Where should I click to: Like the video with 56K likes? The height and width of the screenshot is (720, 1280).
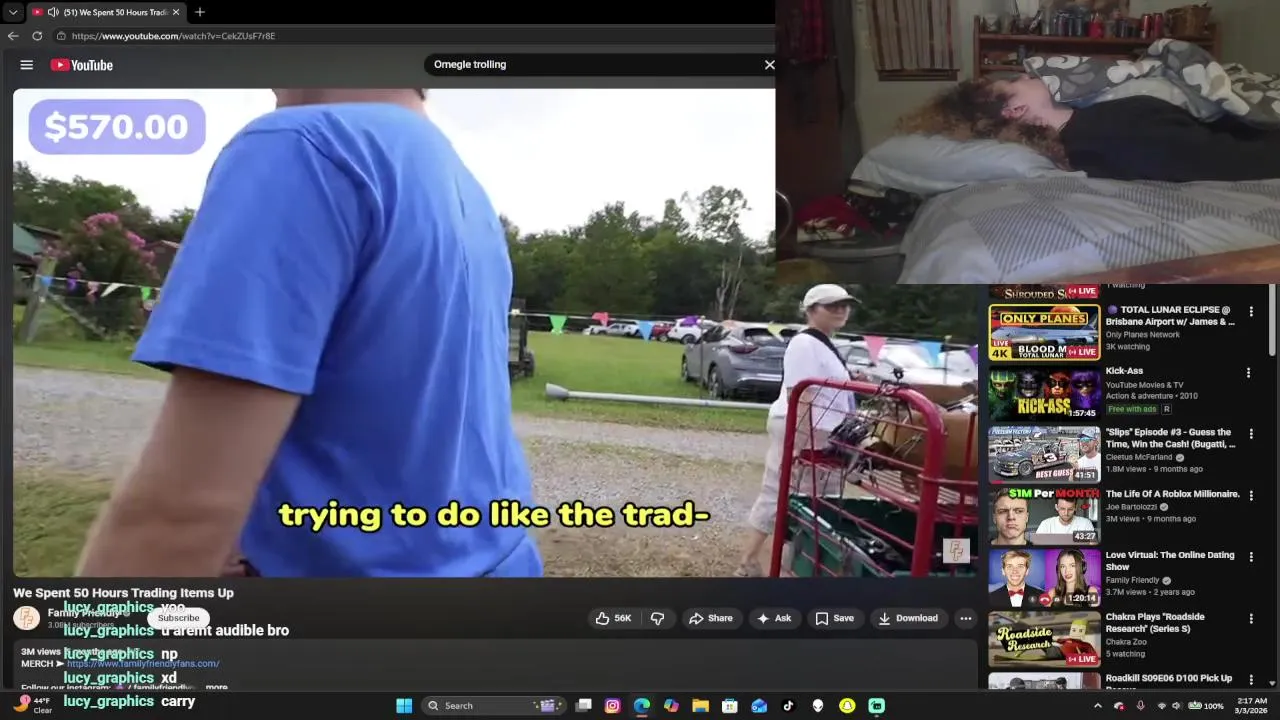pyautogui.click(x=614, y=618)
